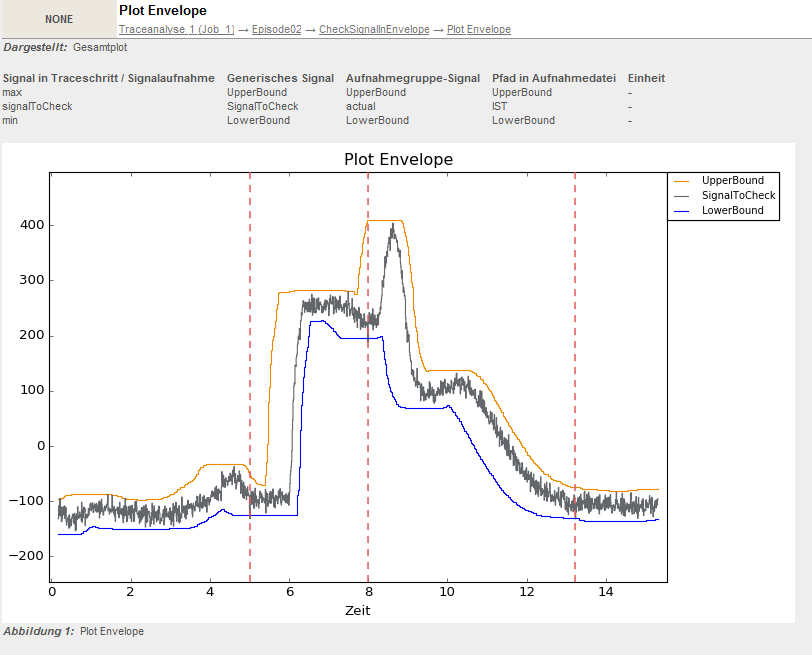Click the 'Einheit' column header

tap(646, 78)
